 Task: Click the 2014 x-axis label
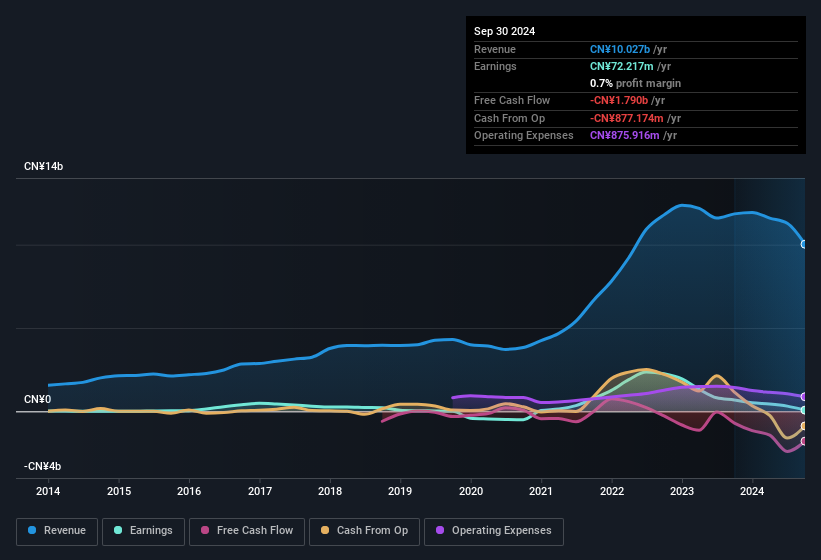(48, 491)
